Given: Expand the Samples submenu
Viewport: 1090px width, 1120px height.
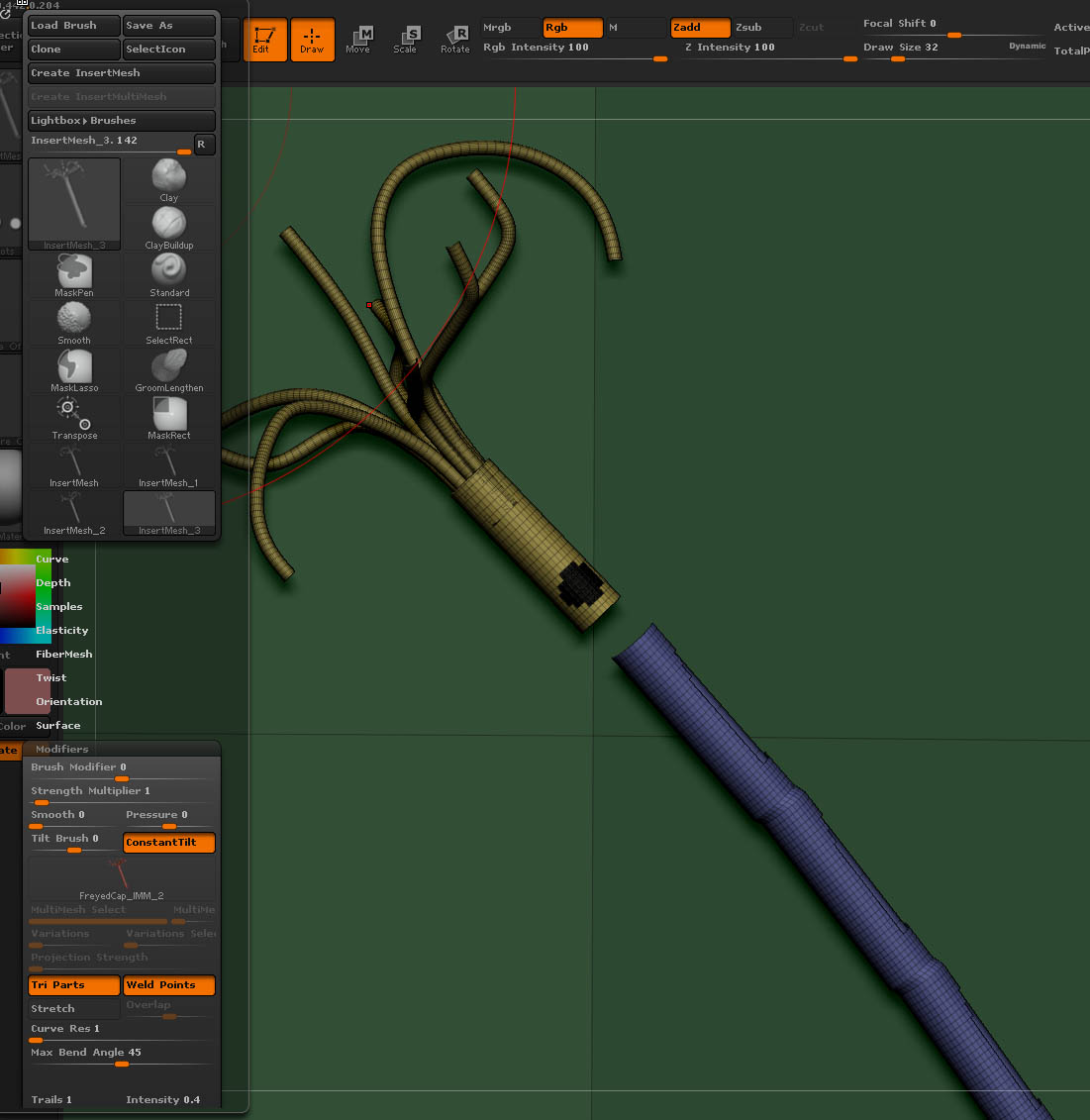Looking at the screenshot, I should [x=59, y=606].
